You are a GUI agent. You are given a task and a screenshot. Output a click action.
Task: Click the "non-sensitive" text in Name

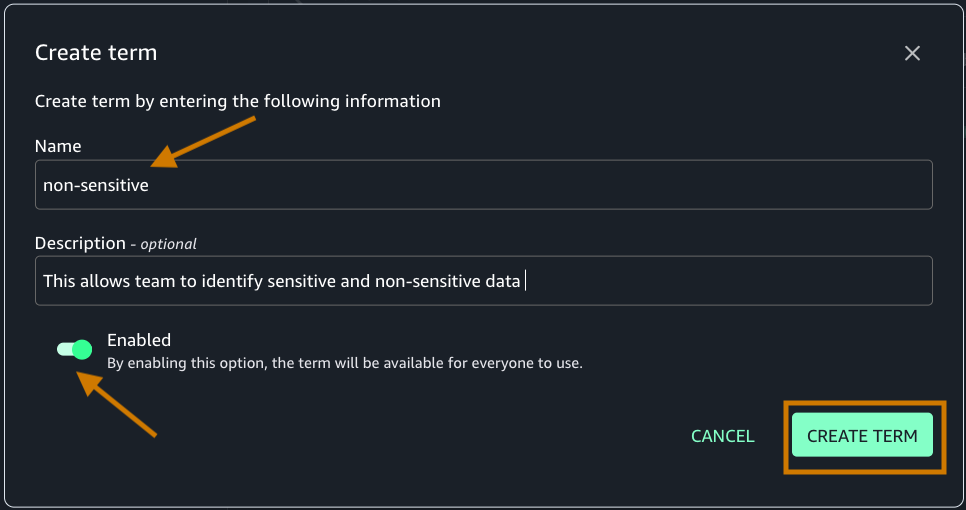(x=96, y=185)
